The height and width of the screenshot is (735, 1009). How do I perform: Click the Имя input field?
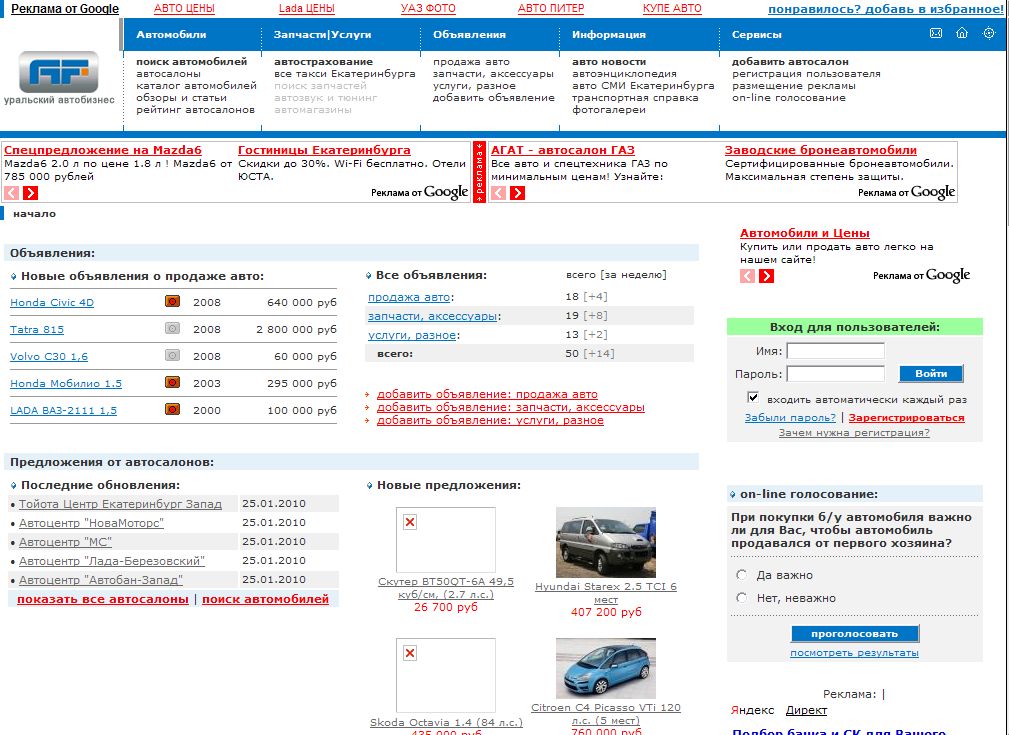click(x=835, y=351)
